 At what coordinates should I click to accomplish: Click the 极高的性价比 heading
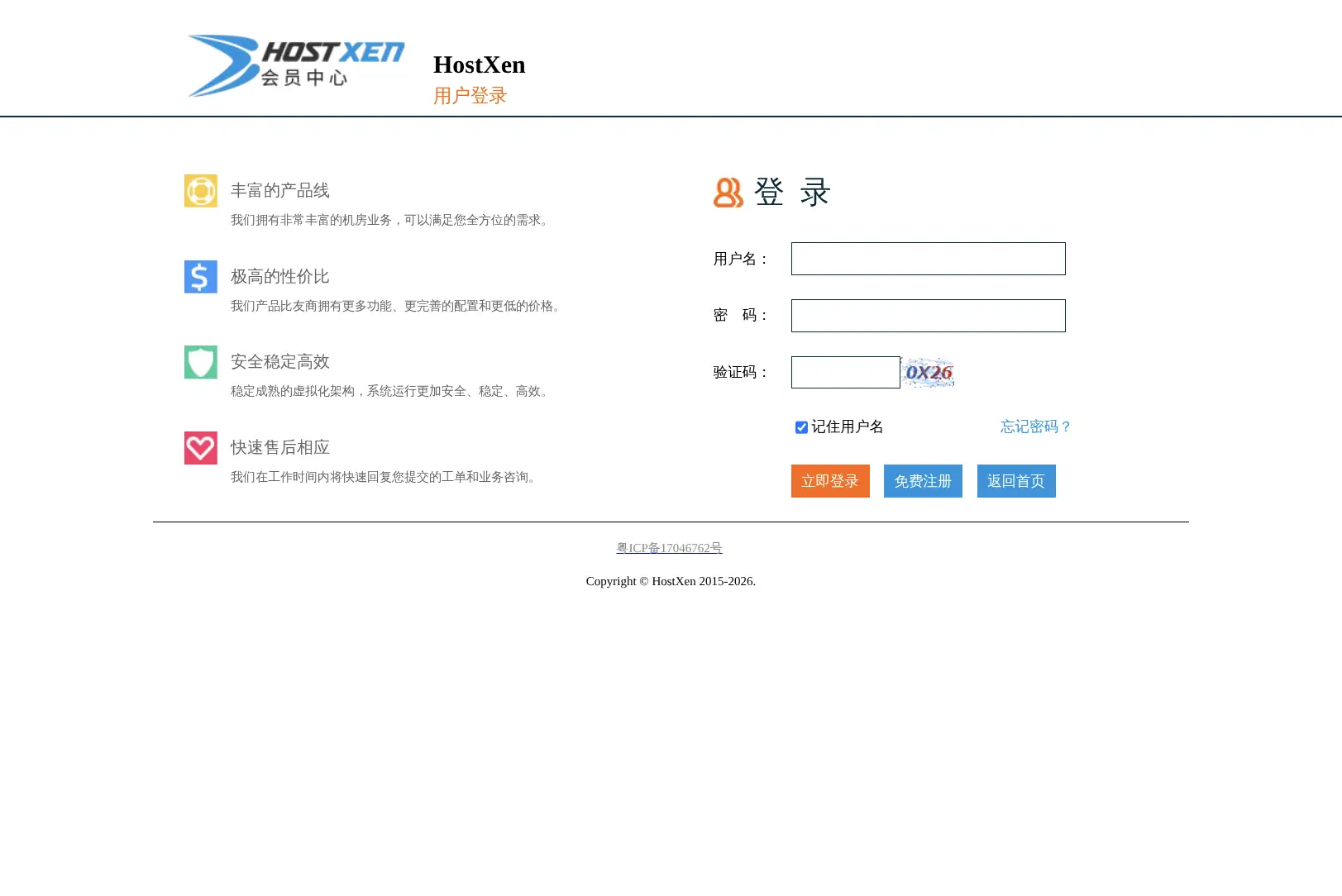pyautogui.click(x=280, y=277)
